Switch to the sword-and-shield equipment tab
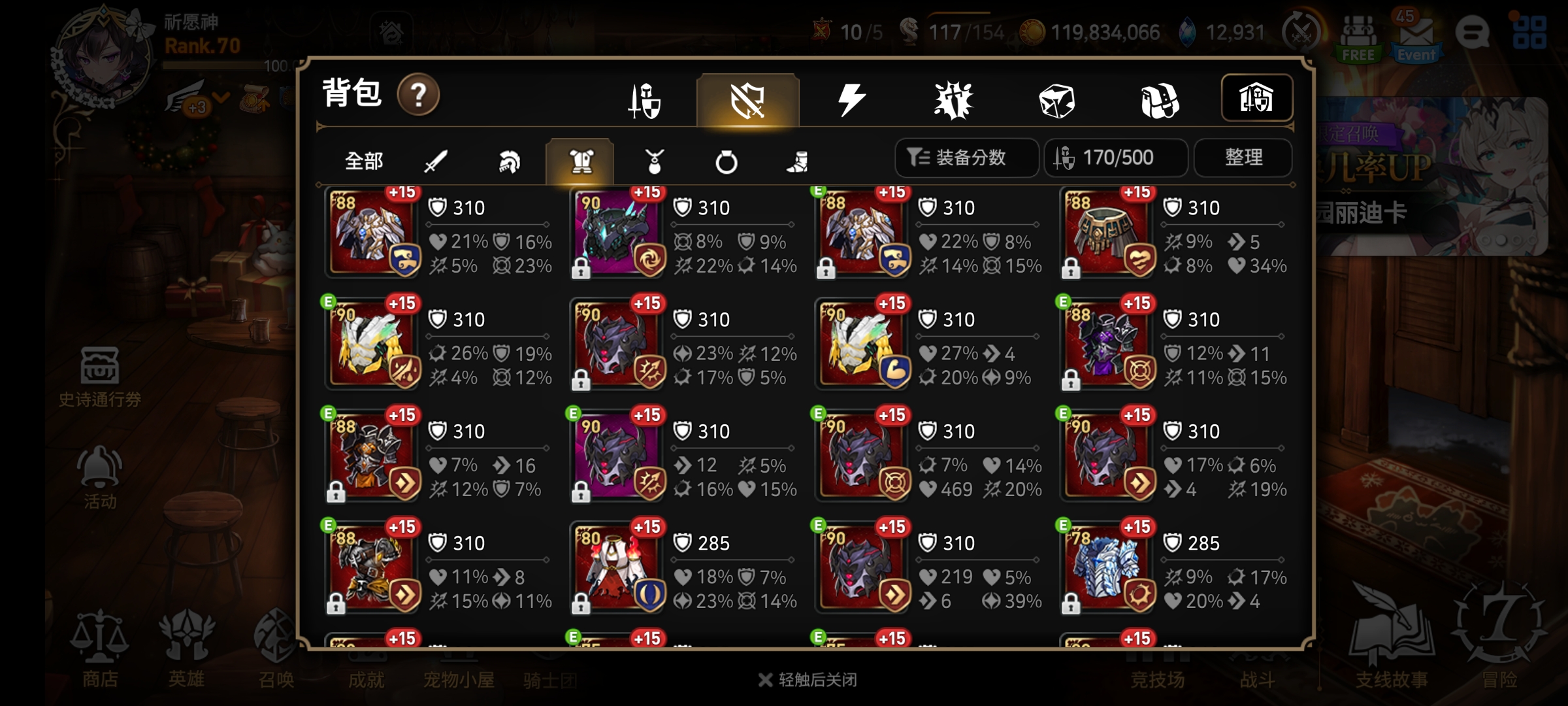Viewport: 1568px width, 706px height. click(x=644, y=101)
